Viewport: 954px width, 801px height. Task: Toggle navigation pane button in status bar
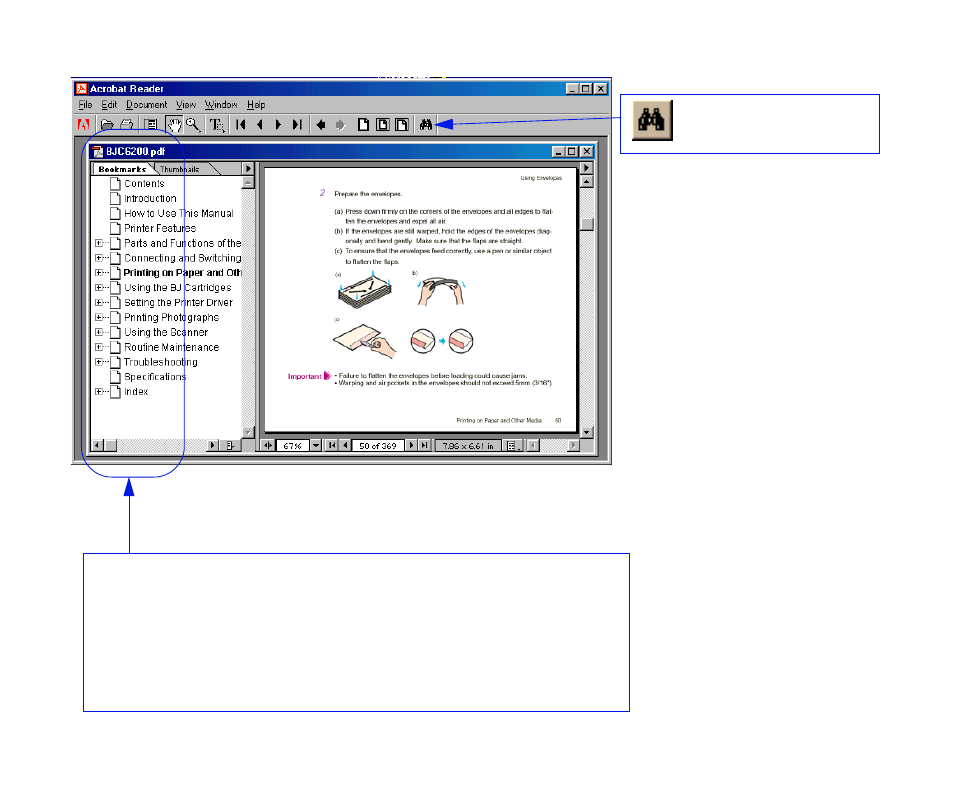(268, 446)
